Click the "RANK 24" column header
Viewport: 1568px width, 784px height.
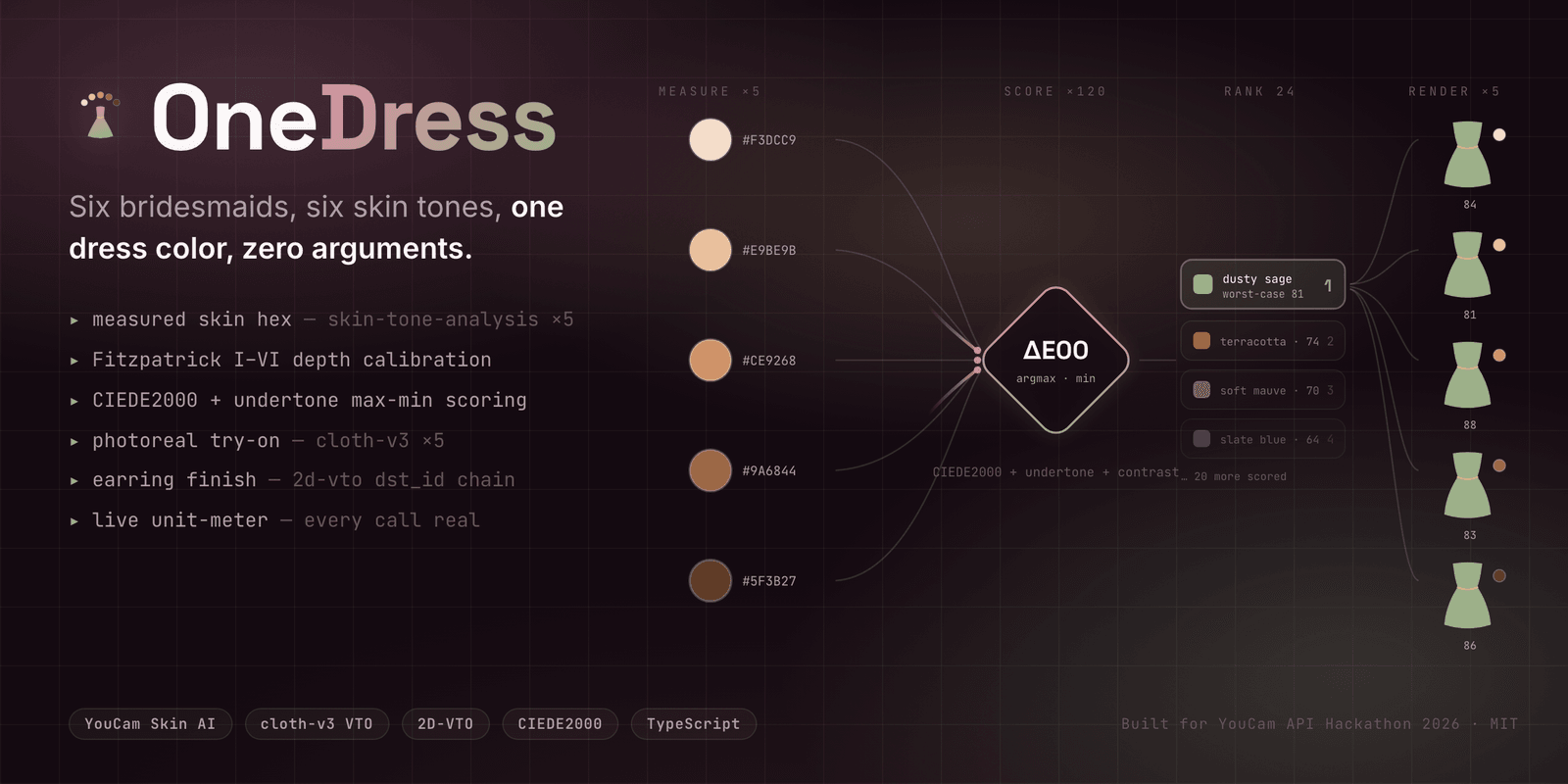point(1259,91)
